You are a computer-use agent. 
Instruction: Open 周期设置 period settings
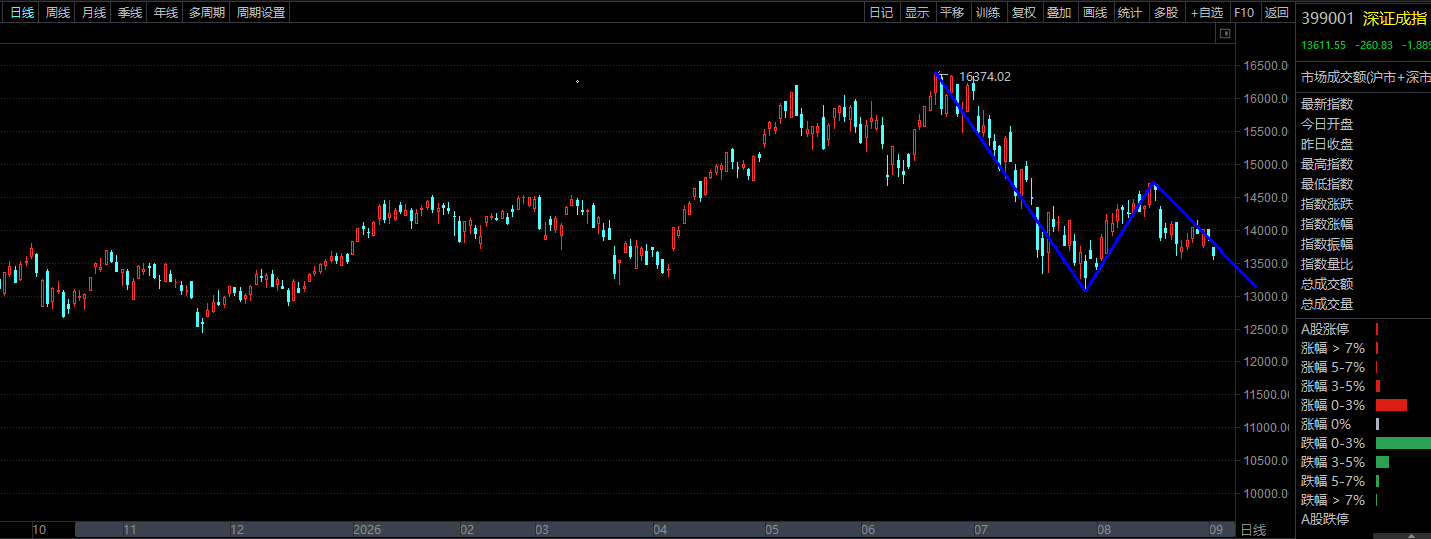click(x=261, y=13)
